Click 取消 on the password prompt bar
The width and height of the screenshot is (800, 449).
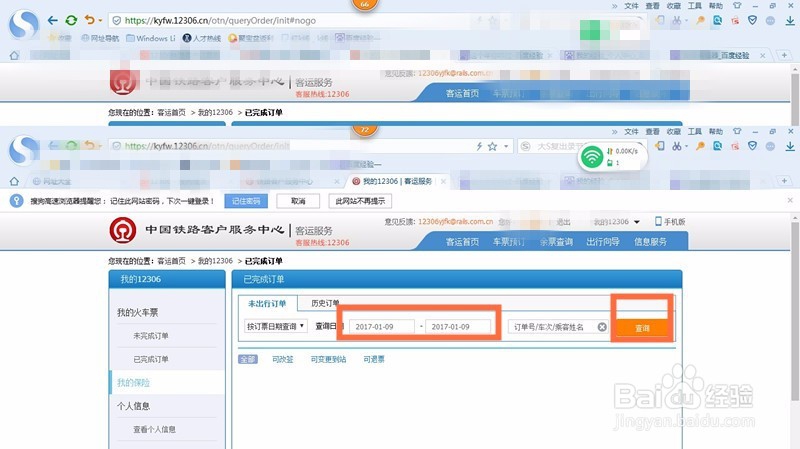coord(298,201)
